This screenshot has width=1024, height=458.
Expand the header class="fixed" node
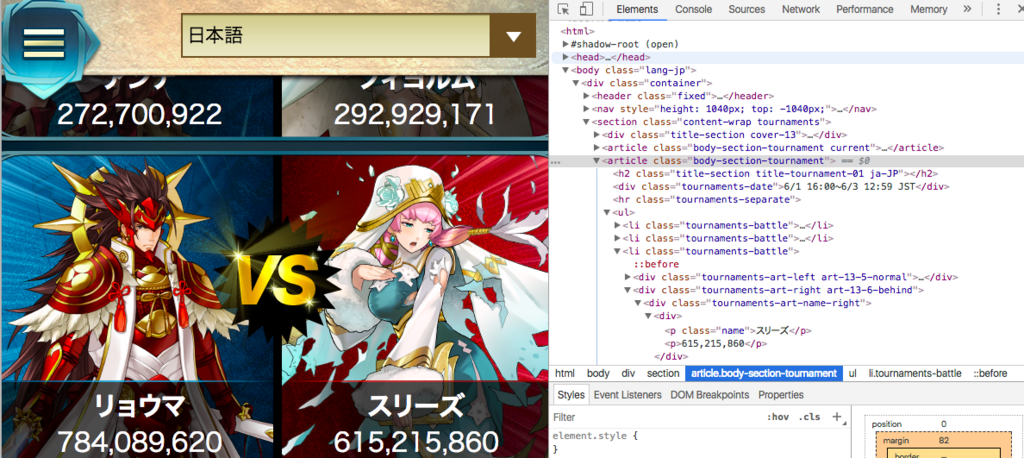click(x=586, y=96)
